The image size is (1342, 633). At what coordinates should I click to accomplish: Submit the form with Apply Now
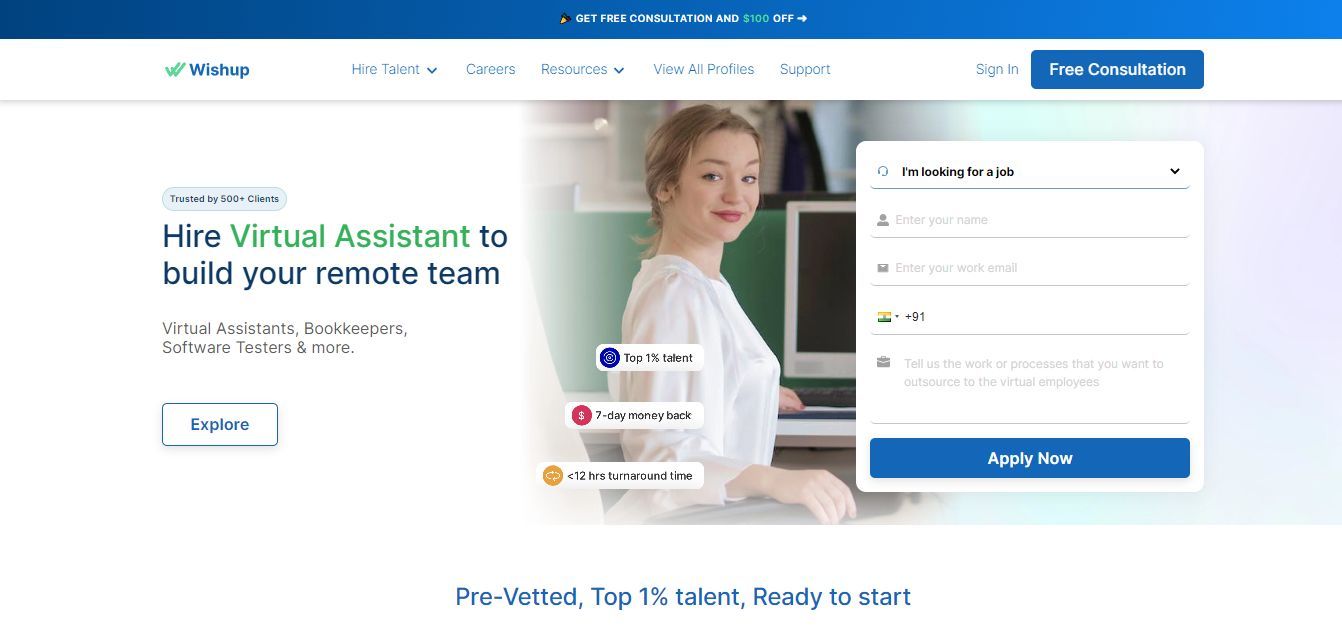tap(1029, 458)
